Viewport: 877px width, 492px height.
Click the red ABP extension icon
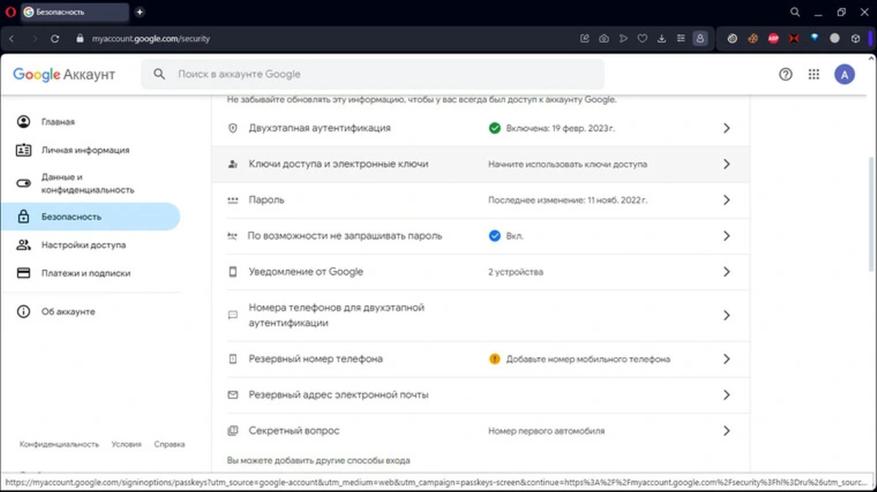point(774,39)
